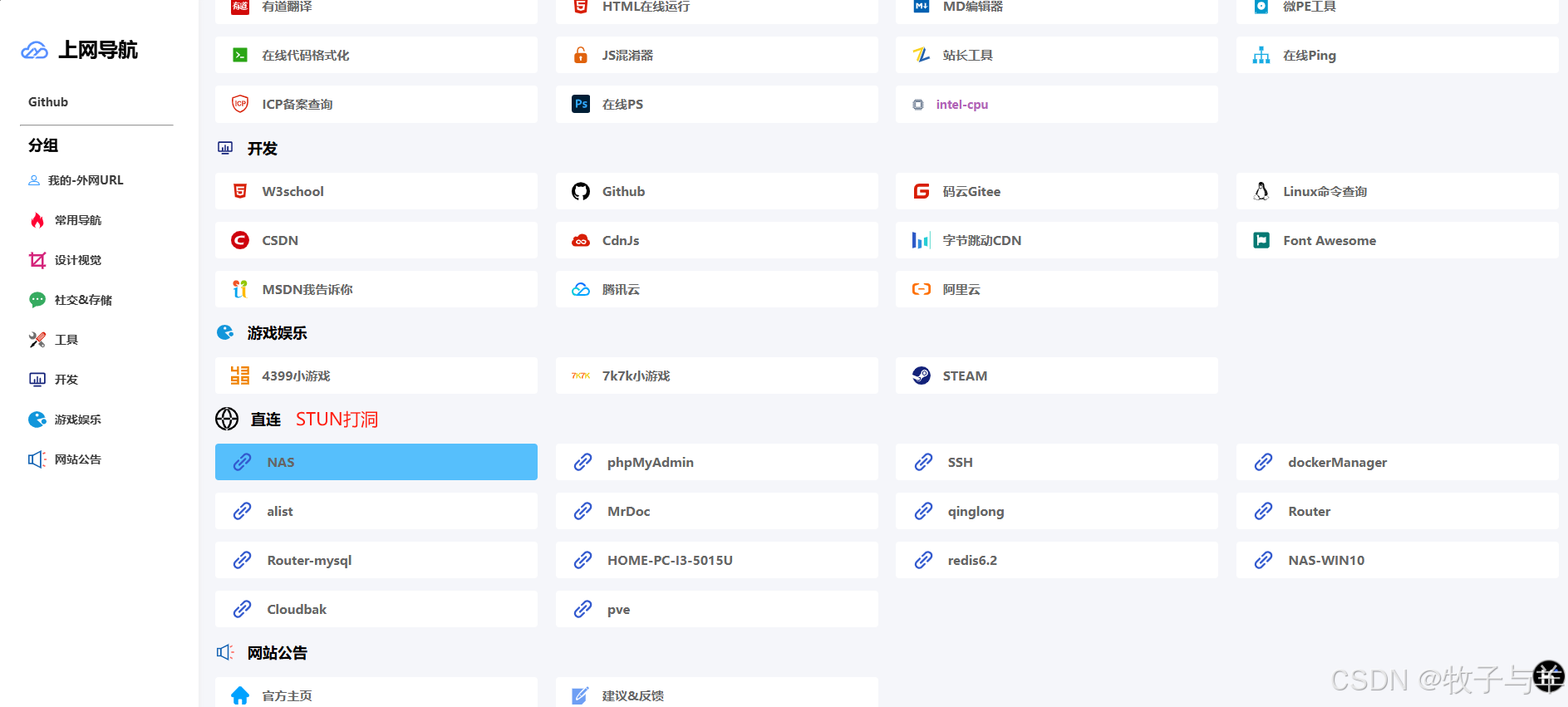
Task: Click the Font Awesome flag icon
Action: click(x=1261, y=240)
